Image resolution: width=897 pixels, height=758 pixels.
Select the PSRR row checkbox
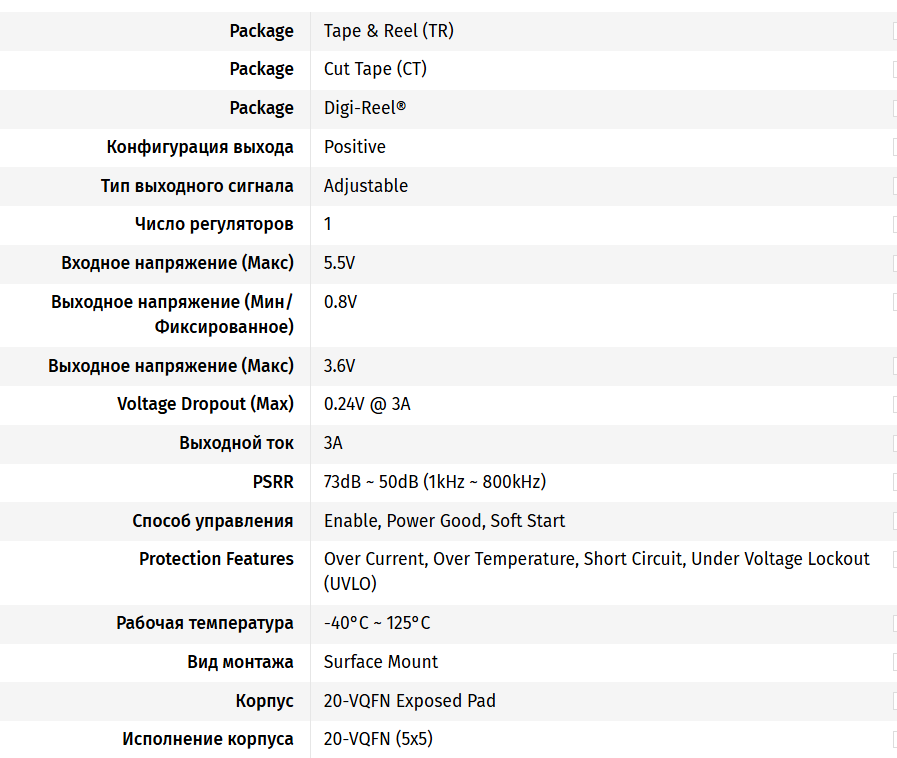pyautogui.click(x=894, y=482)
